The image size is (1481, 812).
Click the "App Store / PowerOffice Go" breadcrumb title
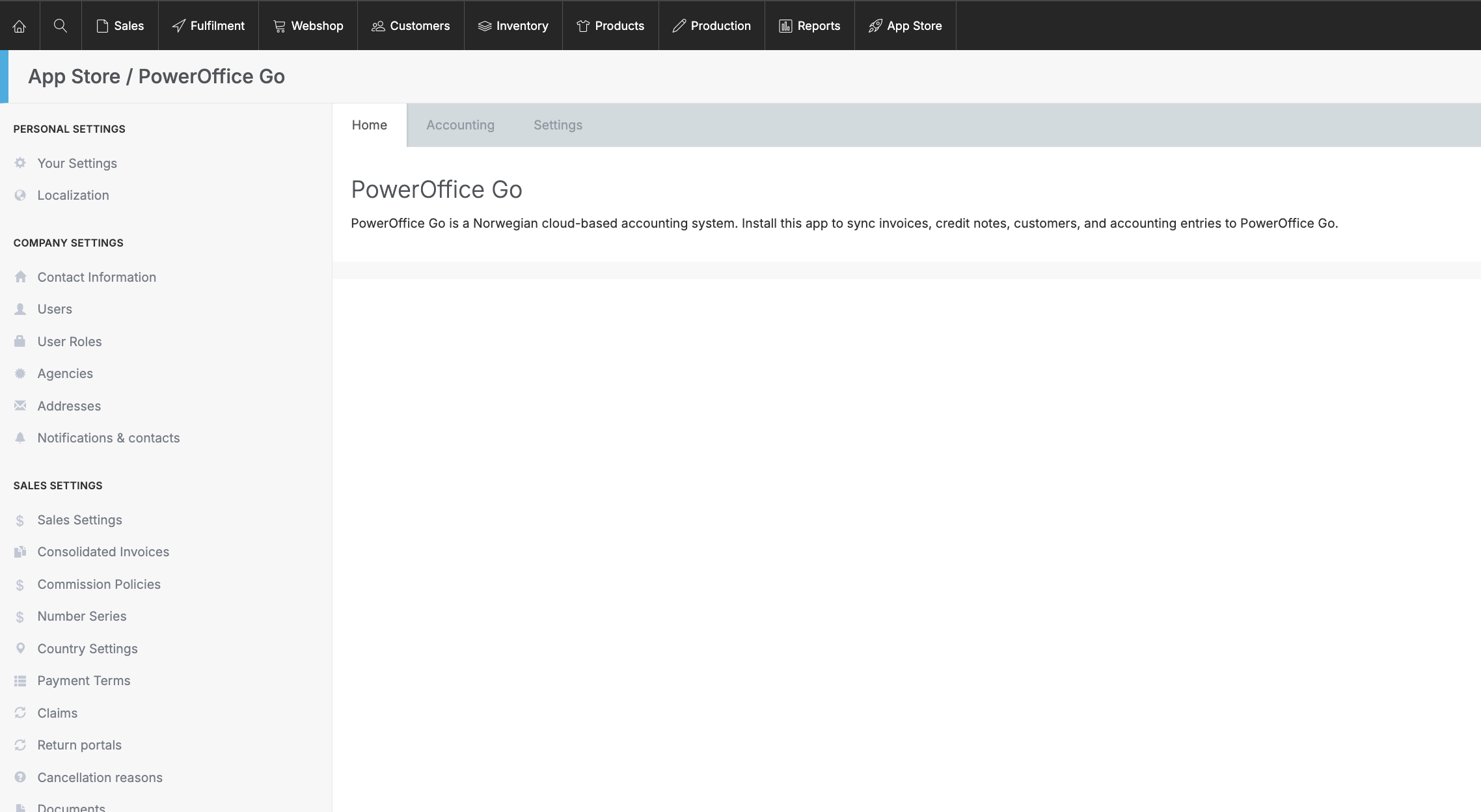point(156,76)
